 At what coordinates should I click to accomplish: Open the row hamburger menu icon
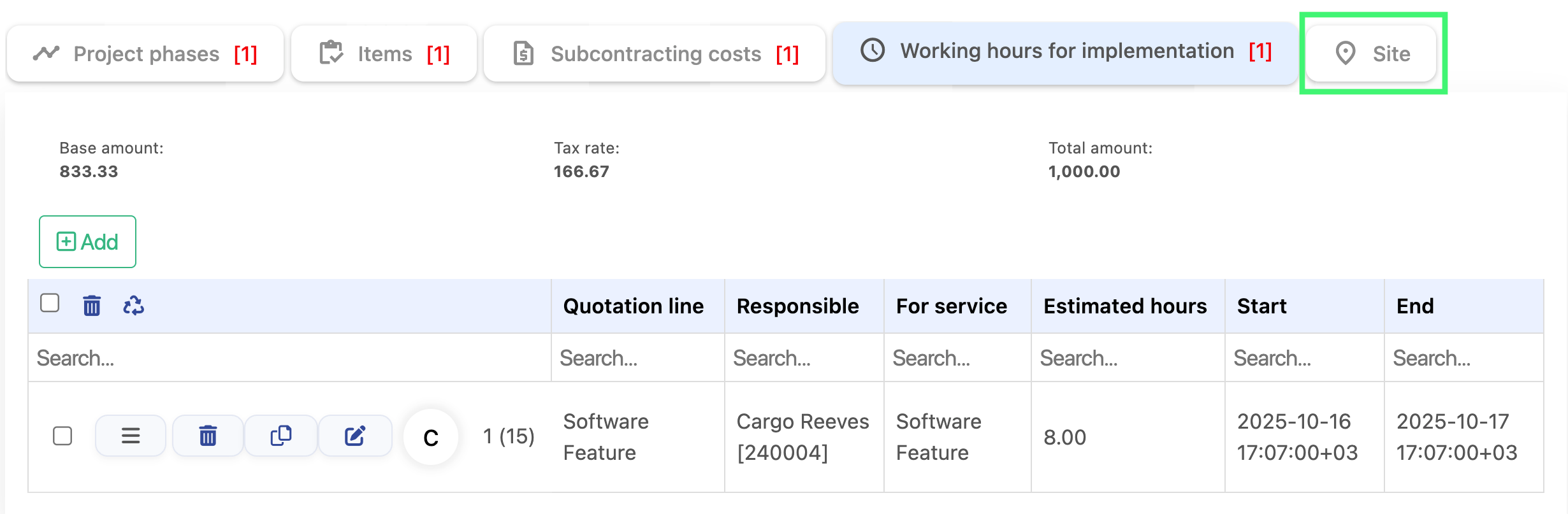pyautogui.click(x=131, y=436)
